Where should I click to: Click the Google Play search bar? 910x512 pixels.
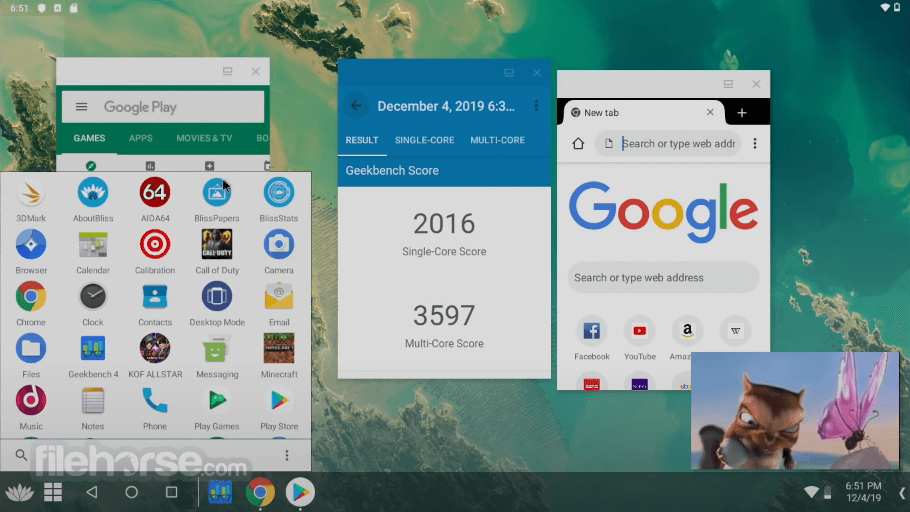(x=163, y=107)
